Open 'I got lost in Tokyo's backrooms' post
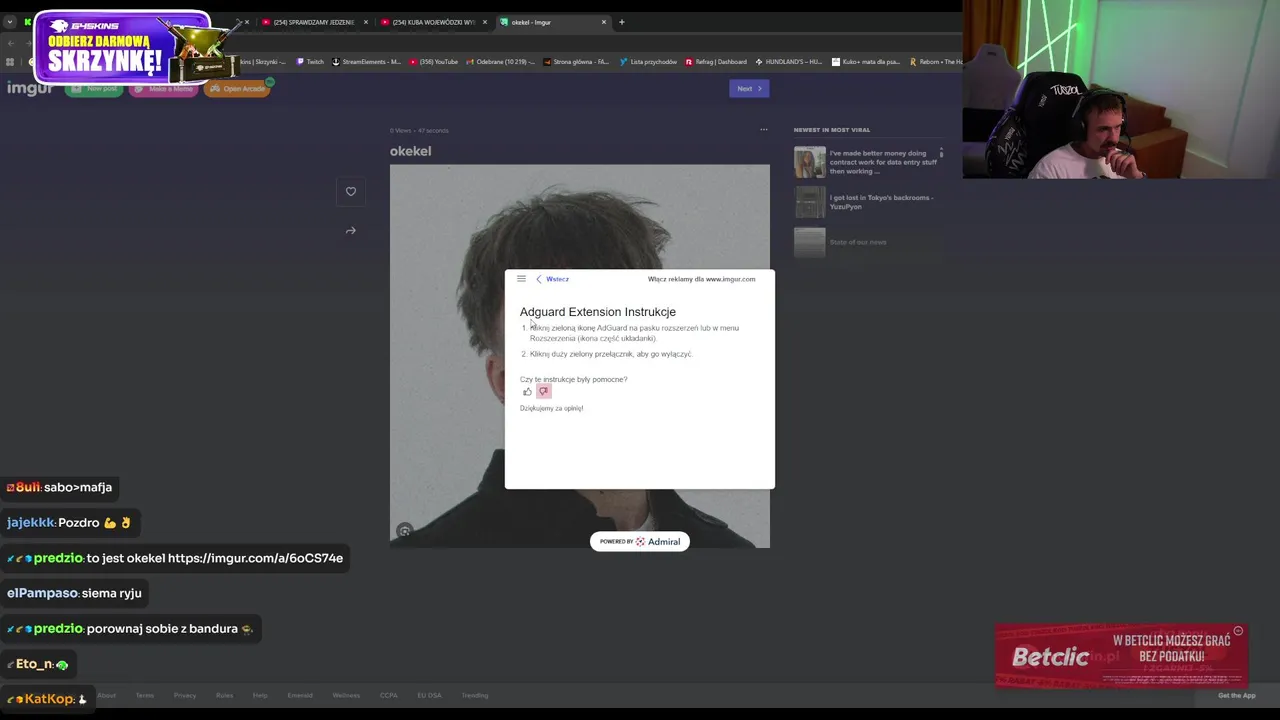 coord(869,202)
